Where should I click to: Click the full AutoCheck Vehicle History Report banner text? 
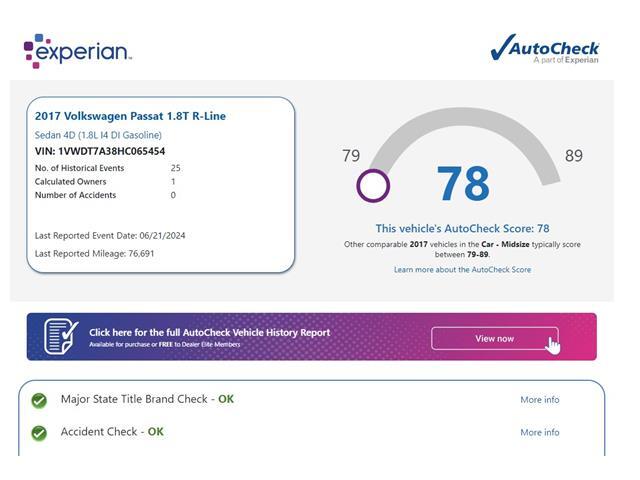[209, 332]
